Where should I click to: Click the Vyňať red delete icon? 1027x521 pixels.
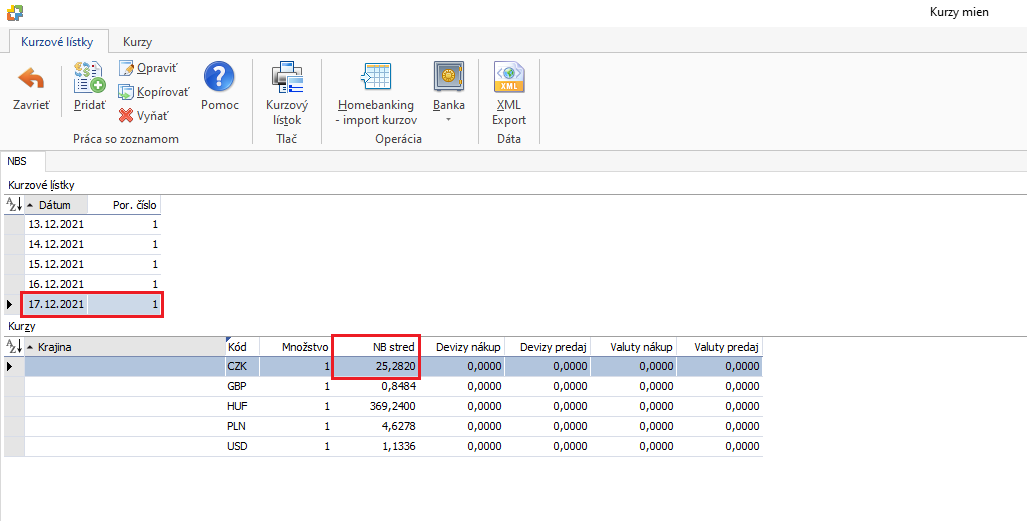(x=126, y=116)
